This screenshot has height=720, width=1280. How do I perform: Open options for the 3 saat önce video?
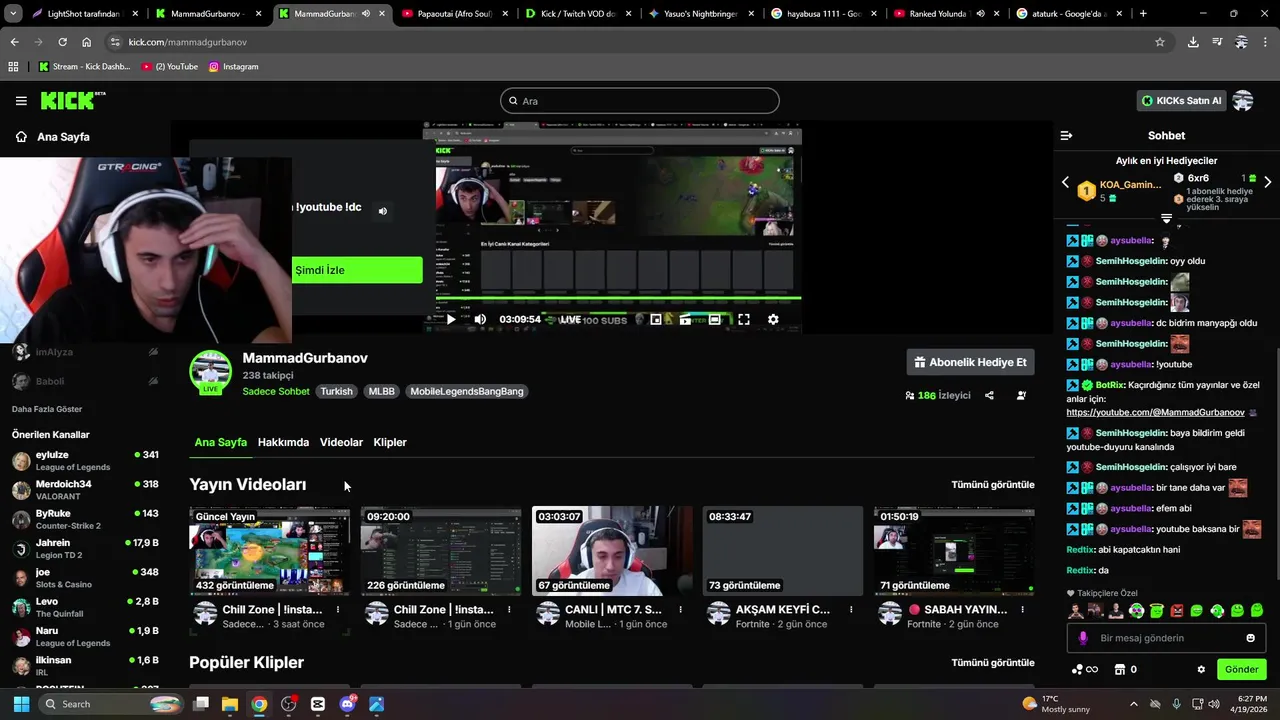point(338,609)
